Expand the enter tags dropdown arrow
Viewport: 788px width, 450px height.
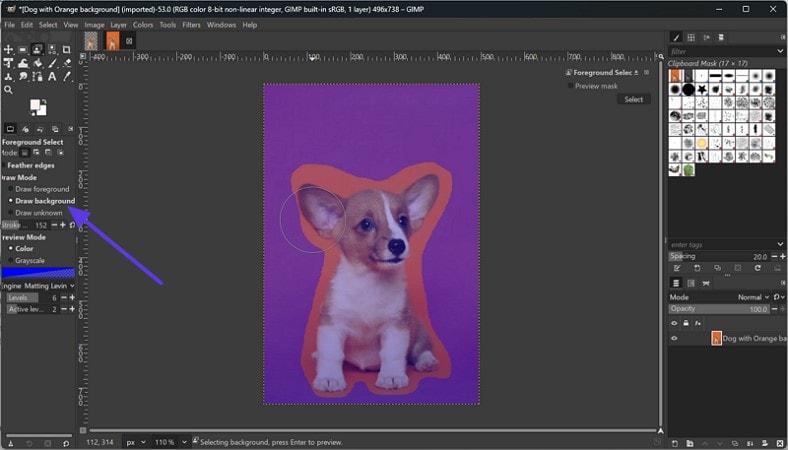[780, 244]
